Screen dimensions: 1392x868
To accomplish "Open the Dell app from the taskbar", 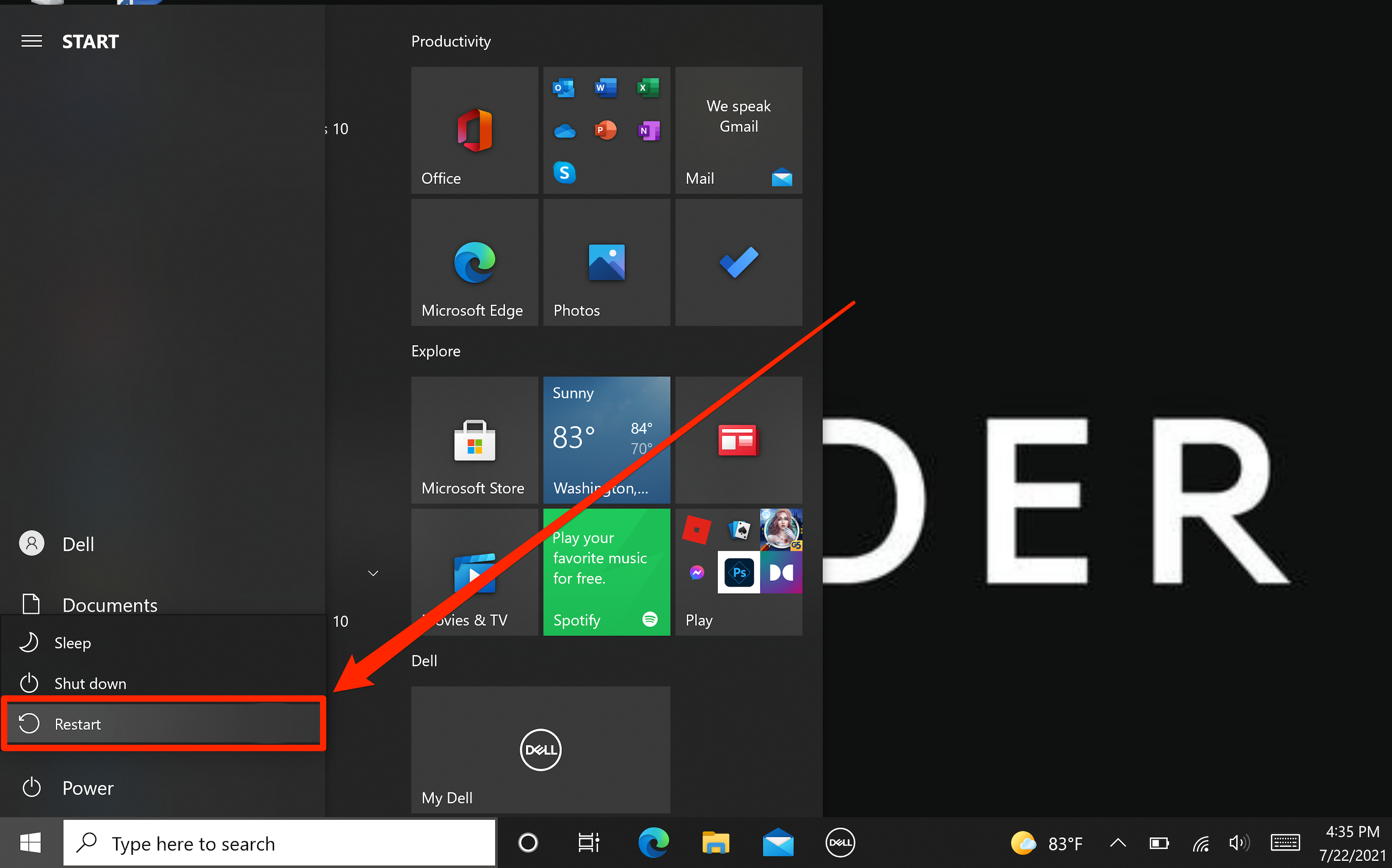I will click(840, 843).
